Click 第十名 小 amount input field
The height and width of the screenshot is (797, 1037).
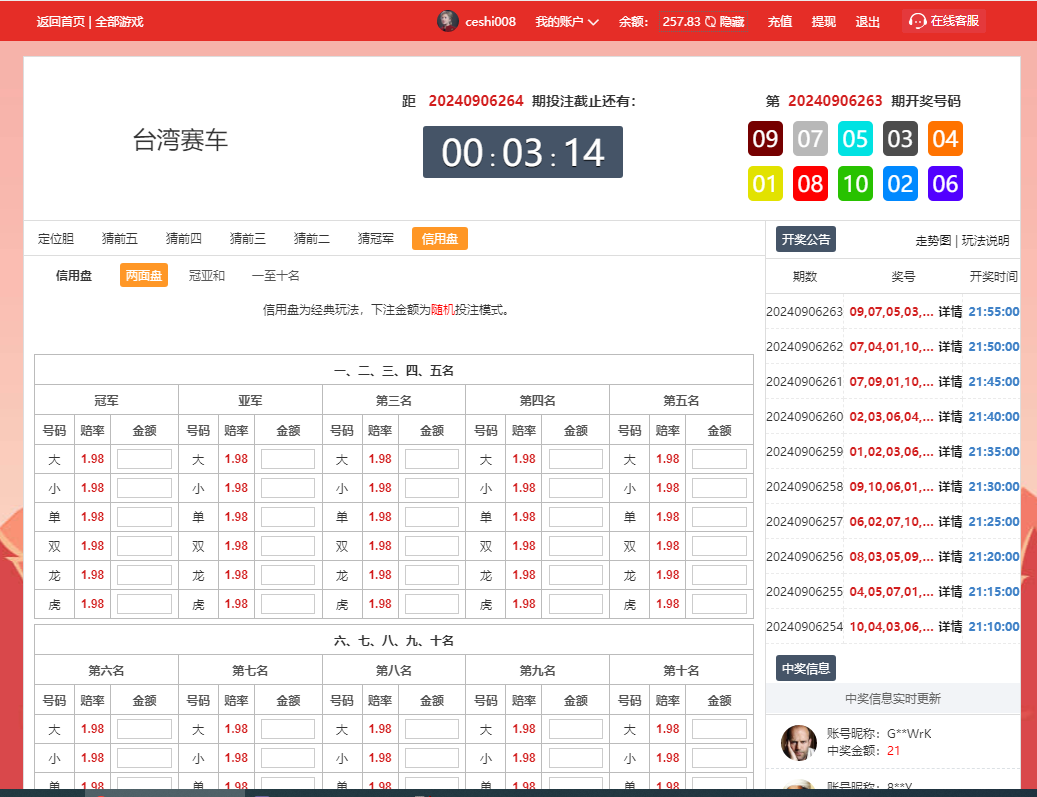click(719, 758)
